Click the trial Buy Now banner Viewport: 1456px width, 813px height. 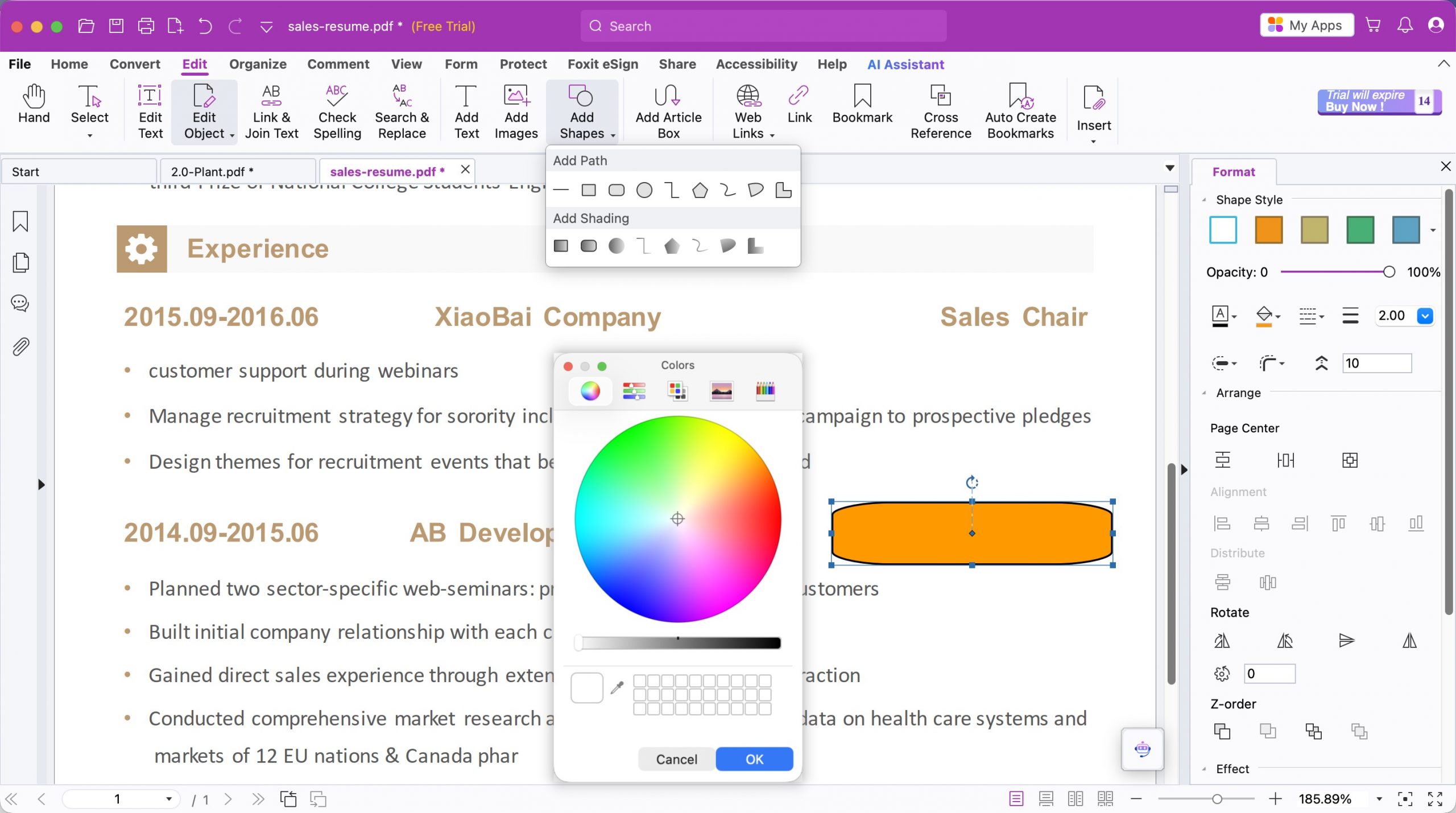pyautogui.click(x=1379, y=102)
